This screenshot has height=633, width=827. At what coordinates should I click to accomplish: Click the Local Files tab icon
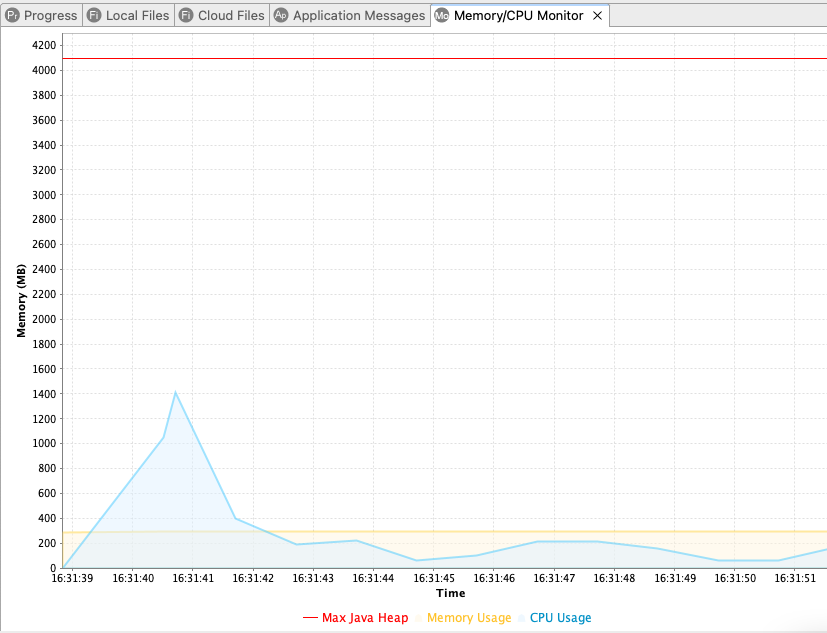(94, 16)
